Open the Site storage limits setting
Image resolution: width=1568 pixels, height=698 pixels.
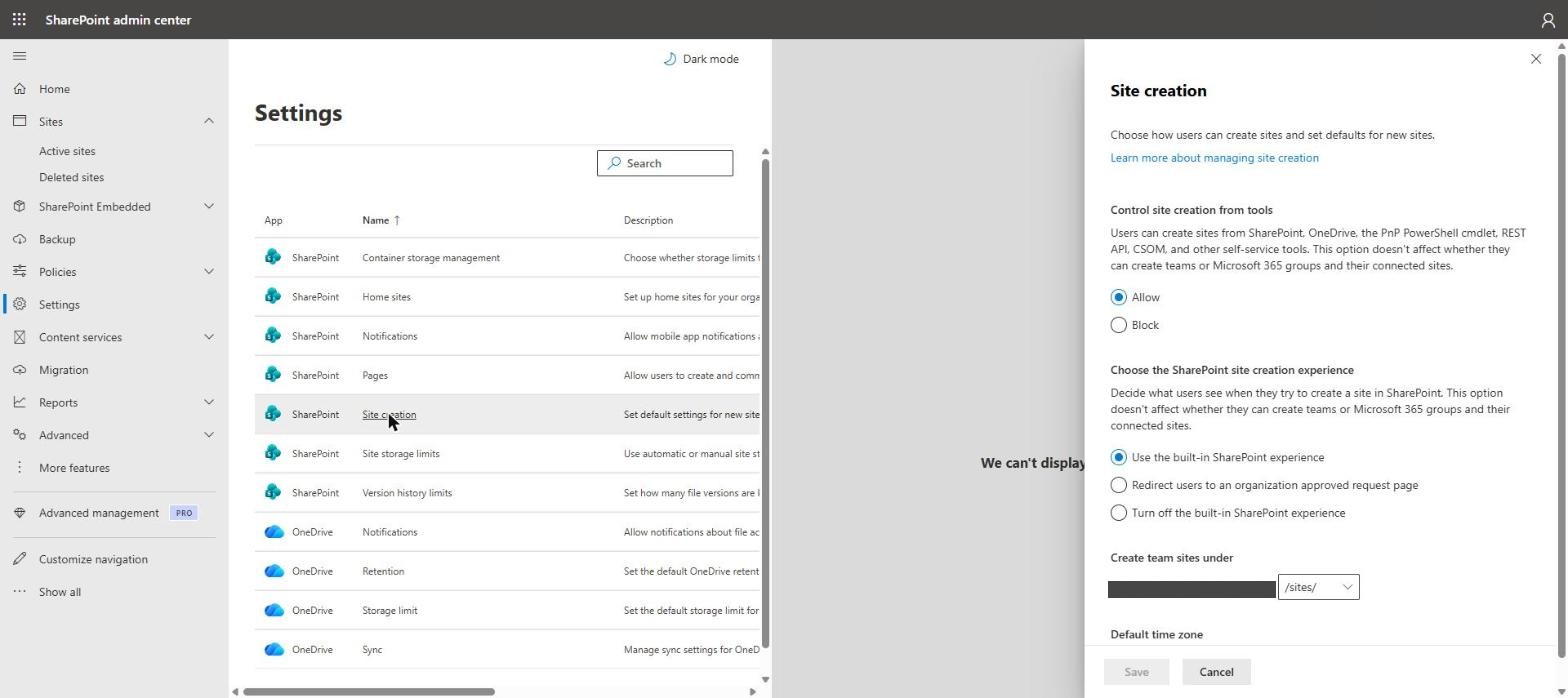click(401, 453)
